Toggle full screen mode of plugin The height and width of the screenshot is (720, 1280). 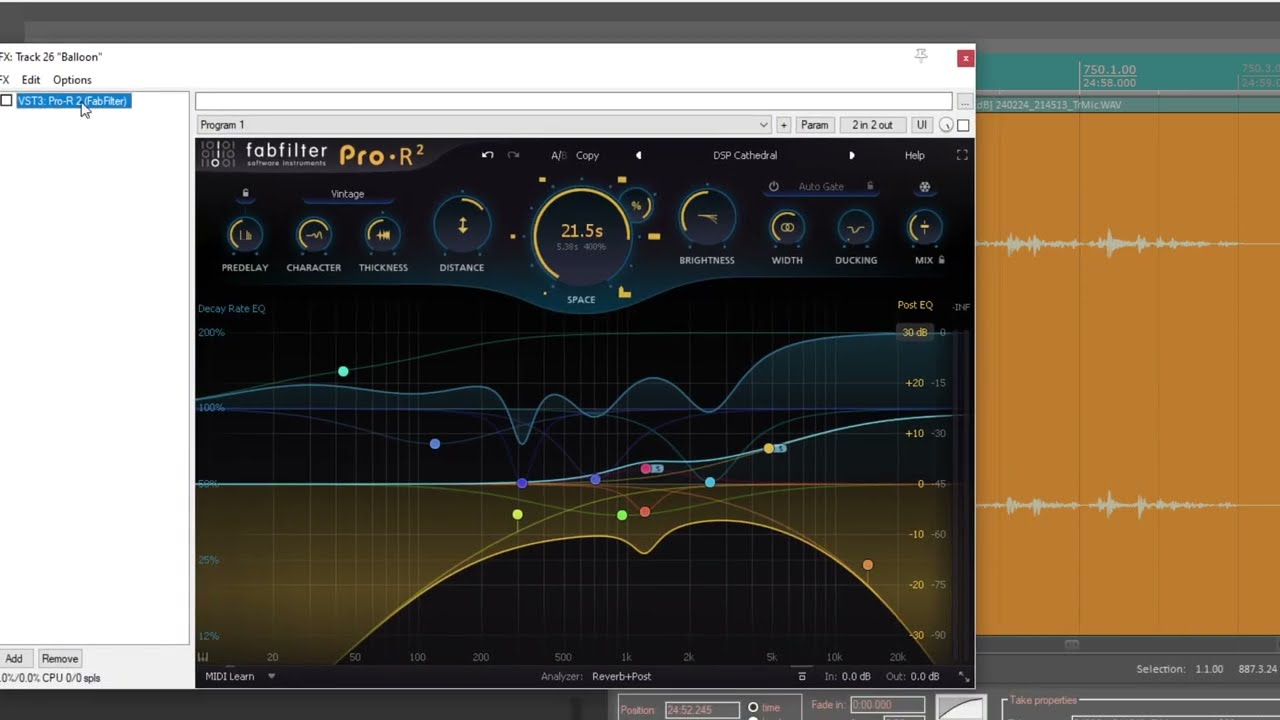pos(962,155)
